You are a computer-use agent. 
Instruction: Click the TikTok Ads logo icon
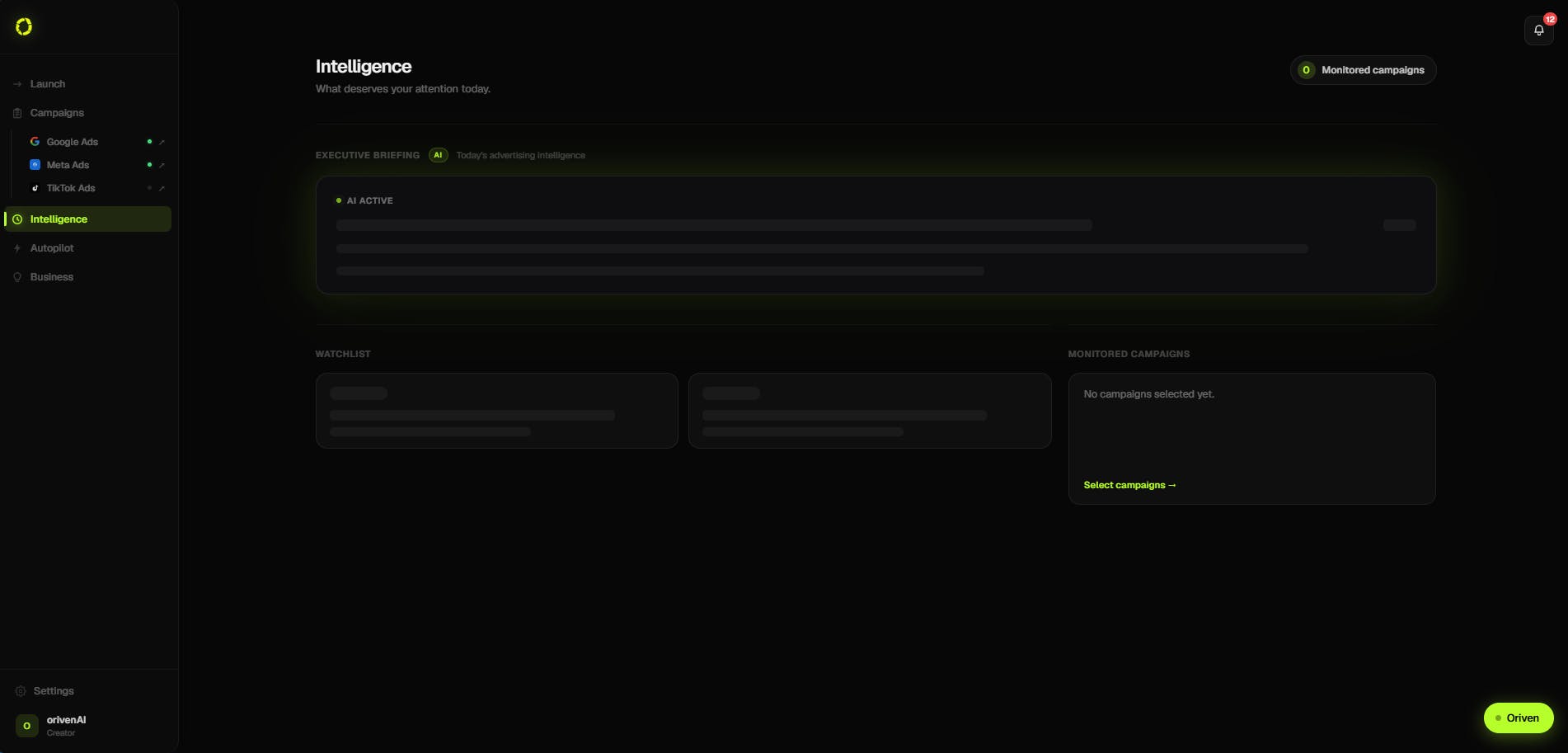(x=35, y=188)
